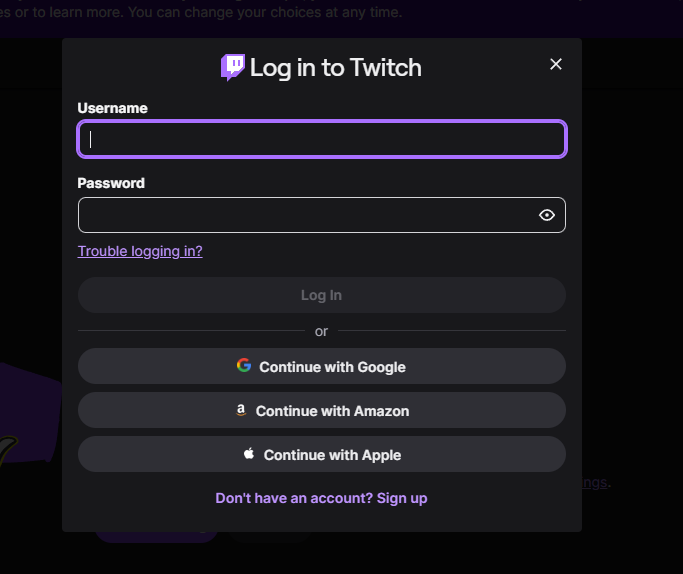683x574 pixels.
Task: Sign in via Continue with Apple
Action: click(x=322, y=455)
